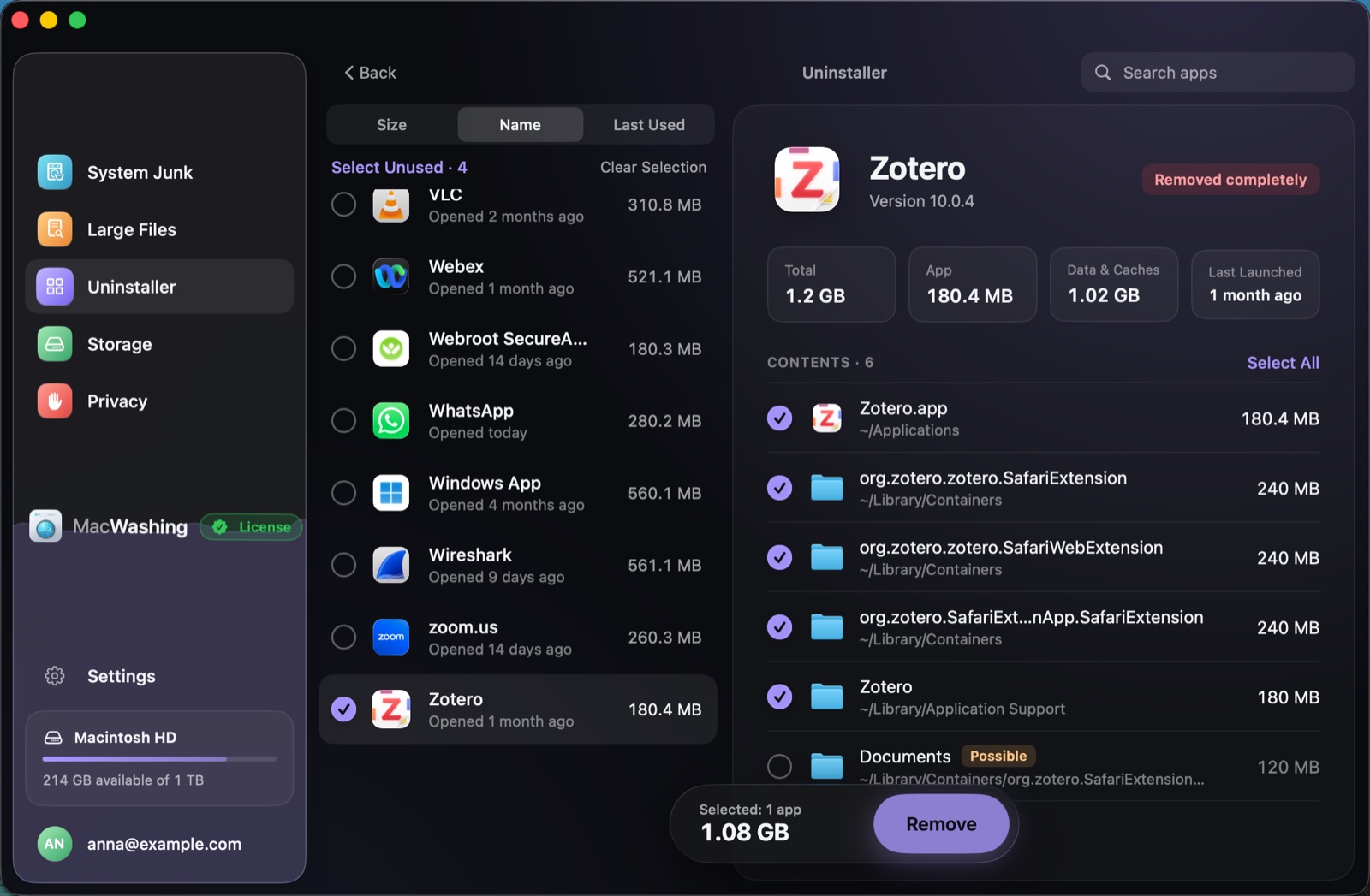
Task: Click Select Unused link
Action: click(x=399, y=167)
